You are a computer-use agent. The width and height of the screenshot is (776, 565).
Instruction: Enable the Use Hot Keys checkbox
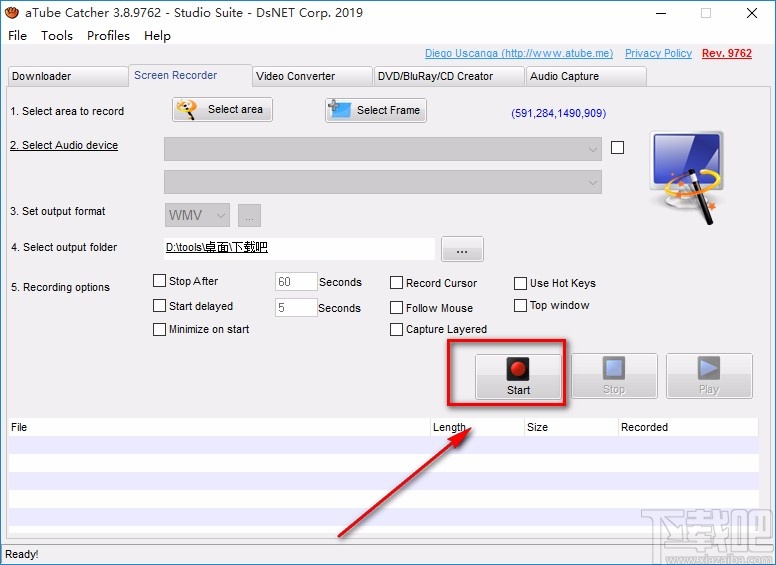tap(520, 283)
